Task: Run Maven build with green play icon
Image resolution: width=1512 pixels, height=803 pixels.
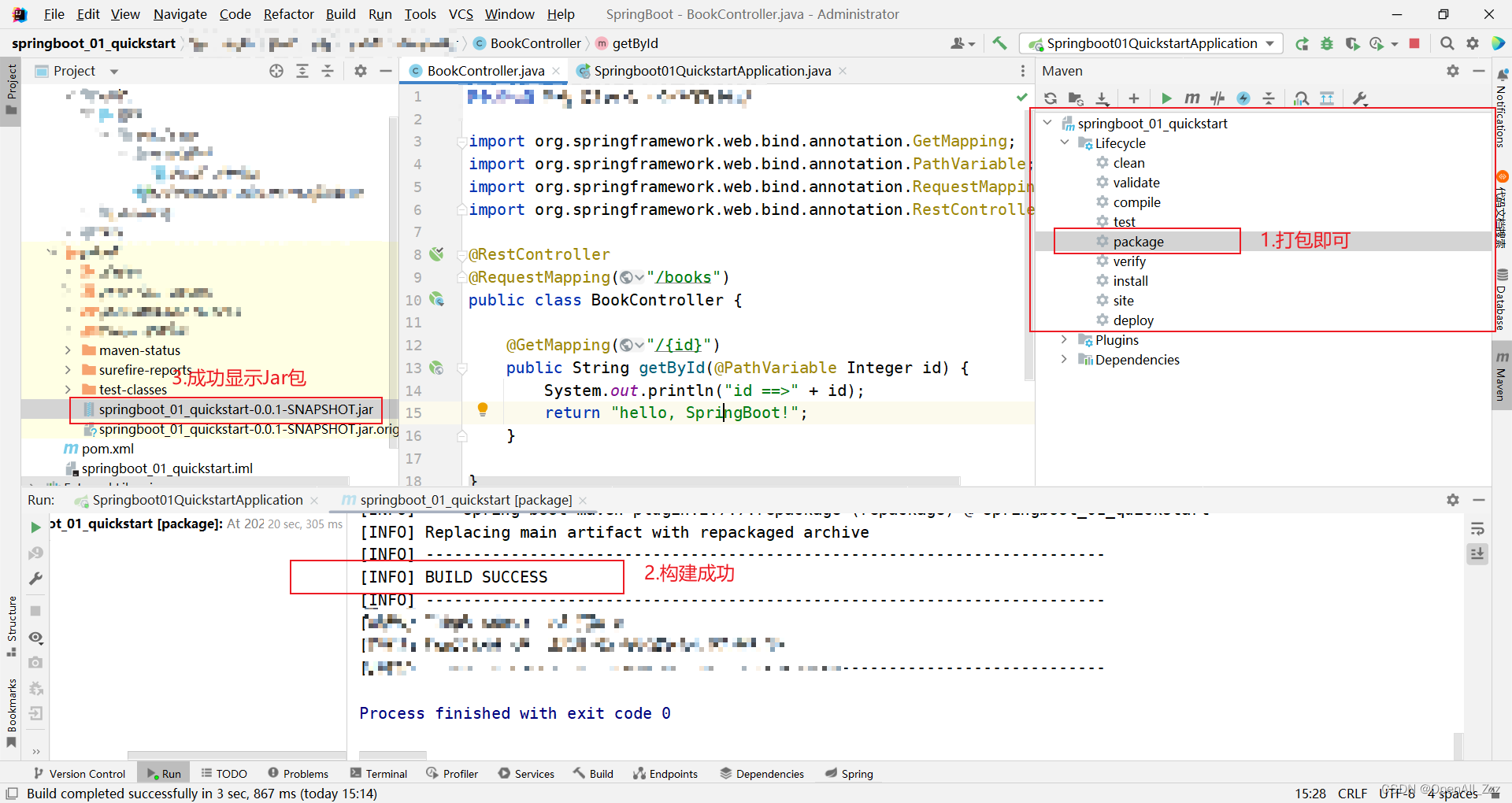Action: [x=1166, y=98]
